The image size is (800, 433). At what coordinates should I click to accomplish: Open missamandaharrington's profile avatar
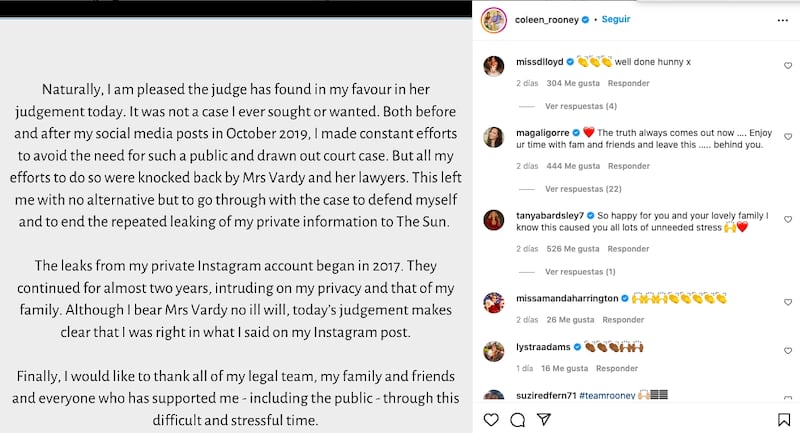coord(493,302)
